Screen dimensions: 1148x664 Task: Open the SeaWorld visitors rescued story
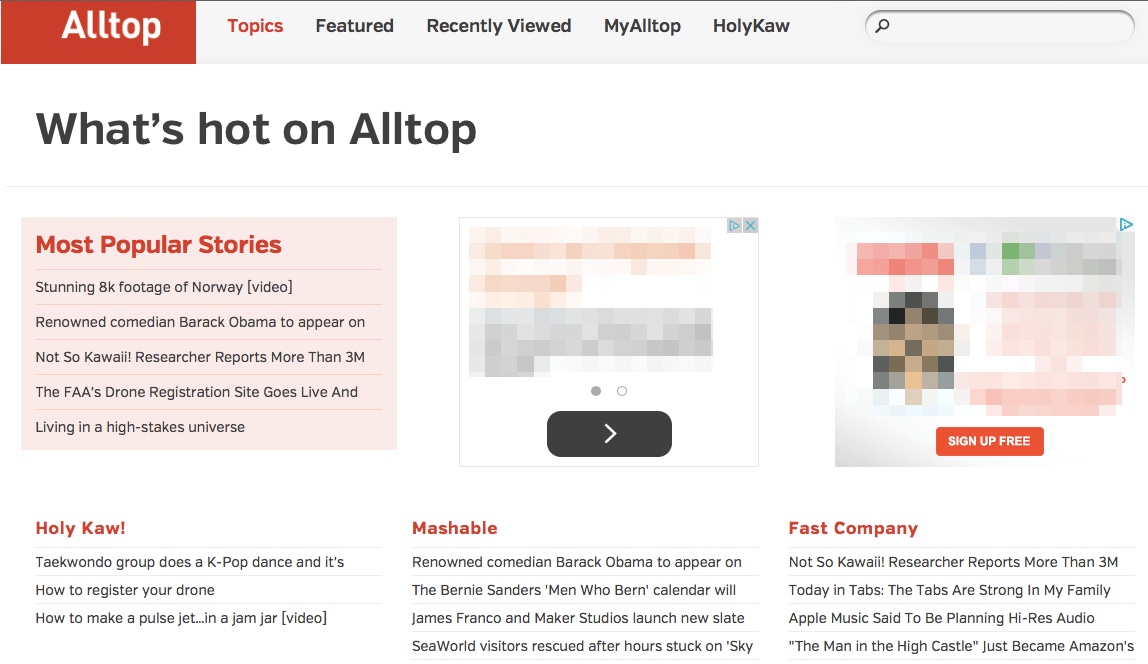pyautogui.click(x=582, y=646)
